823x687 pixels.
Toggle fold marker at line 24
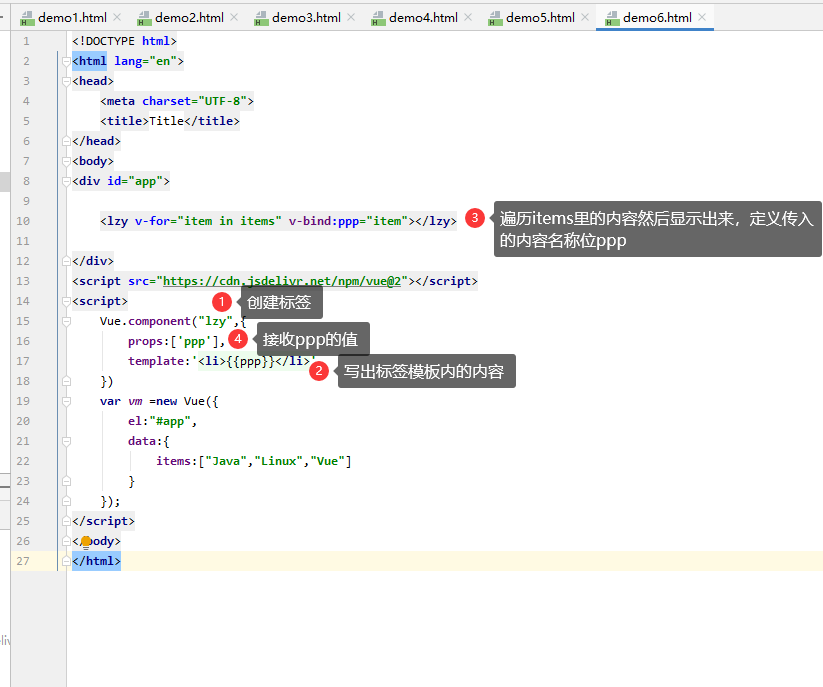66,501
